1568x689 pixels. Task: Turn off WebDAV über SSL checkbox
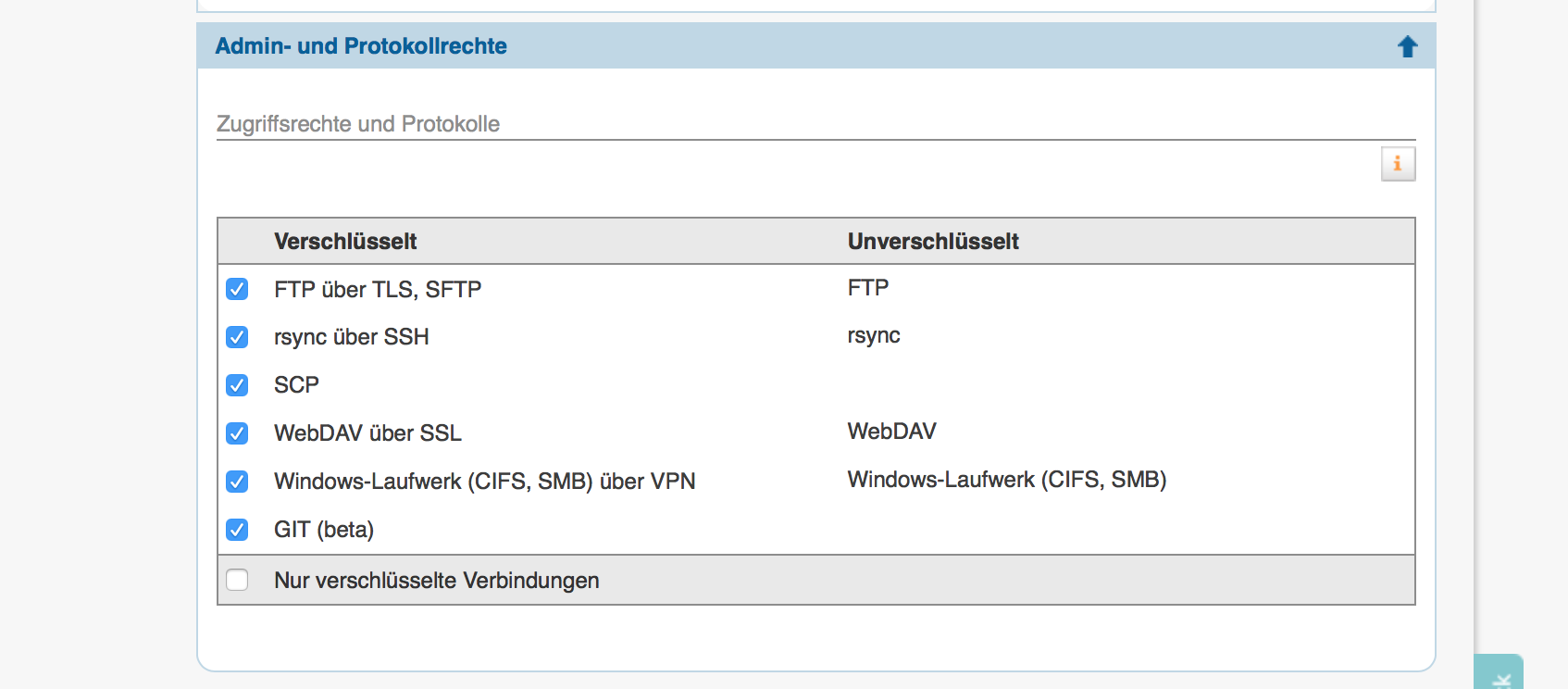pos(237,433)
